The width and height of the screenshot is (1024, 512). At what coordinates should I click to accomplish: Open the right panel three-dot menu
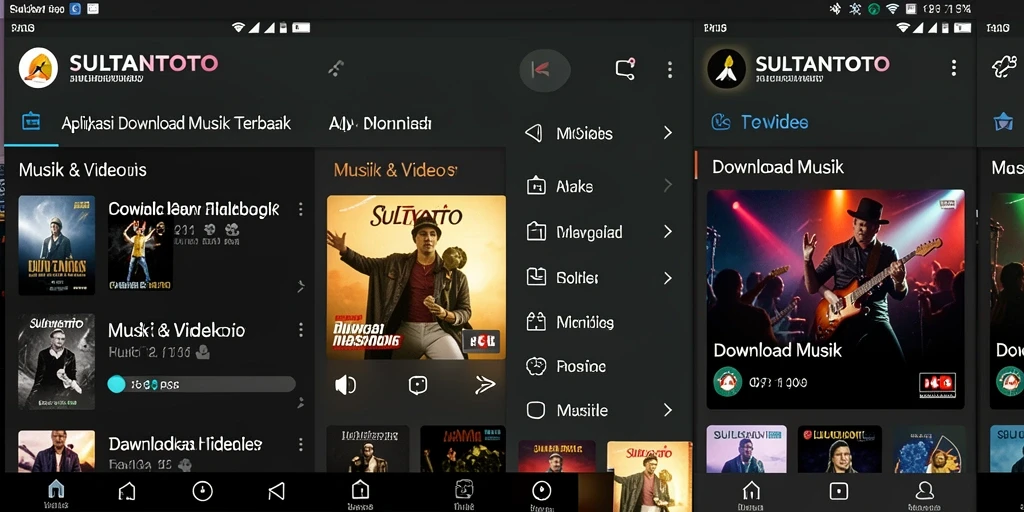point(953,68)
